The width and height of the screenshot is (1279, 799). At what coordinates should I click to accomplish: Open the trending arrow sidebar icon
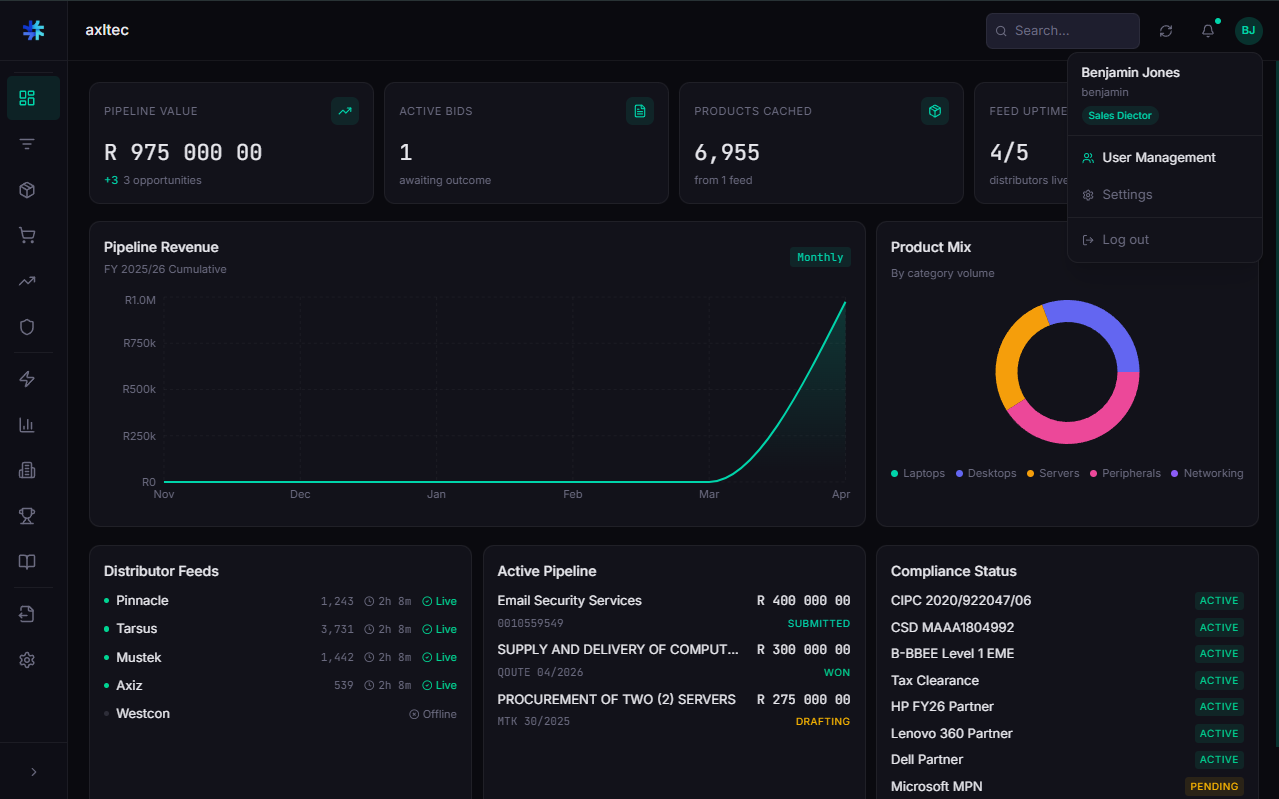pyautogui.click(x=27, y=281)
